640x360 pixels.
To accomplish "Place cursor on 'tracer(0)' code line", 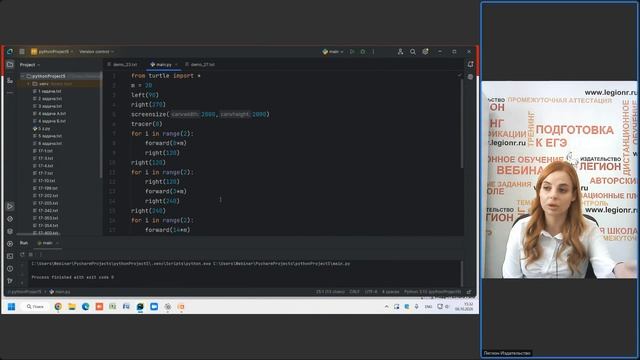I will [x=147, y=124].
